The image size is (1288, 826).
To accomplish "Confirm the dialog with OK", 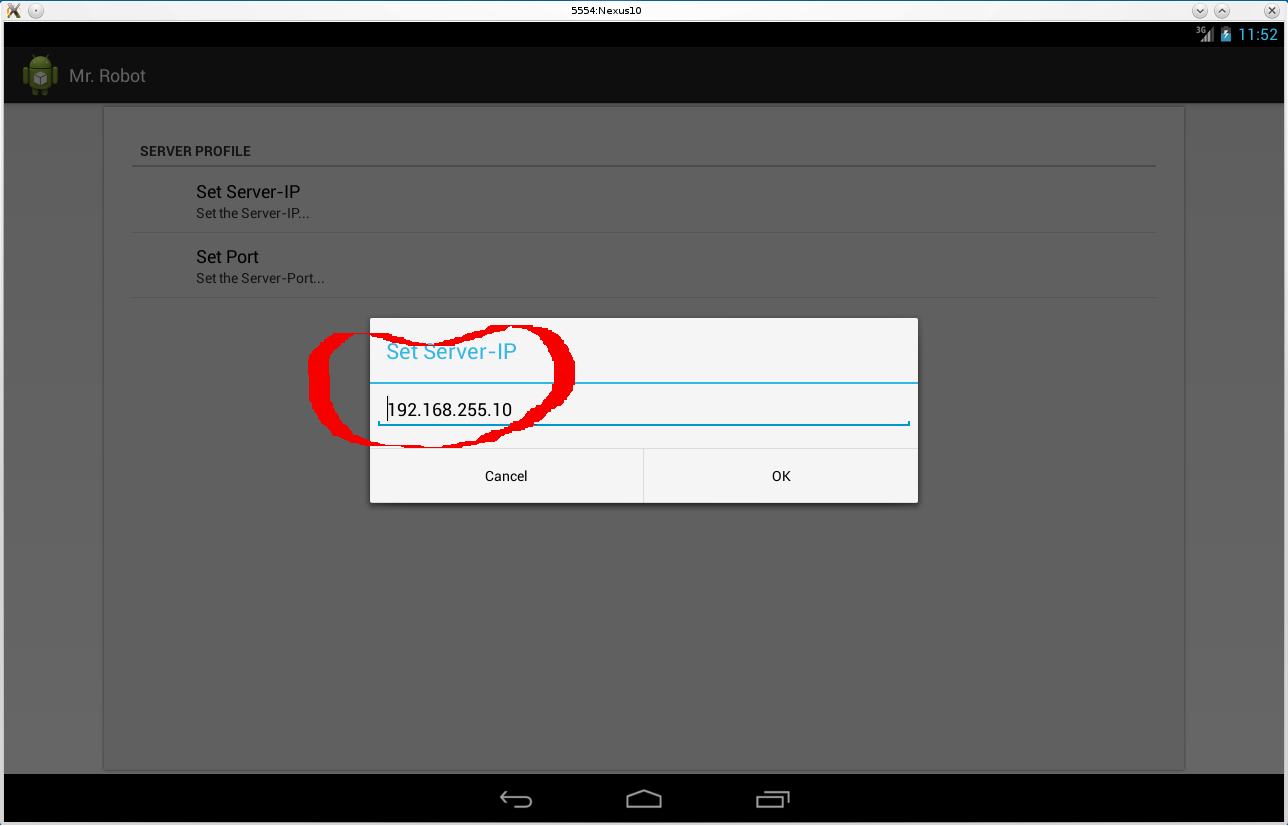I will (x=781, y=476).
